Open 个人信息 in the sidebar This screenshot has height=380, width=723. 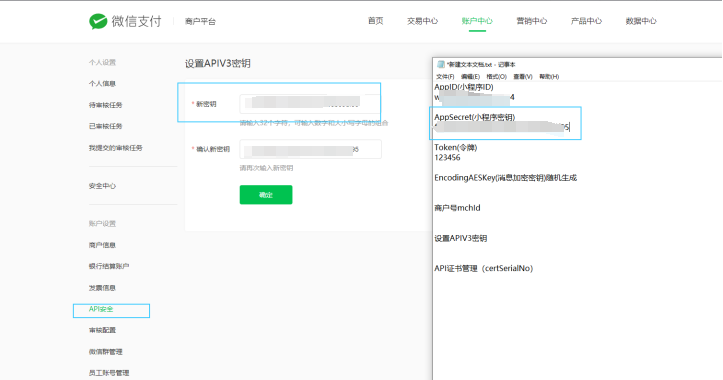(x=102, y=83)
